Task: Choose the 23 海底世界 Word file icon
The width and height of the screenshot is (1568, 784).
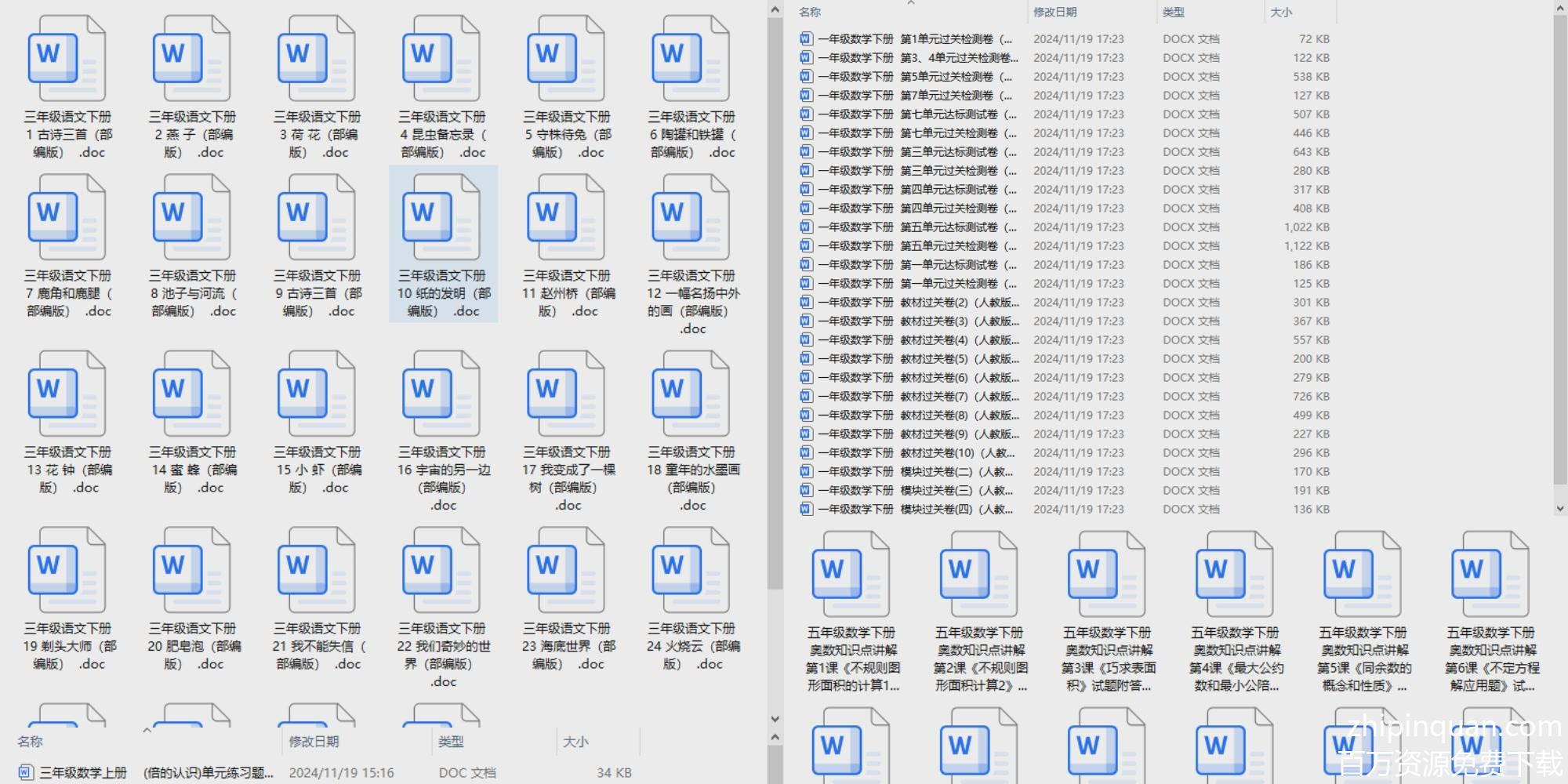Action: pyautogui.click(x=566, y=570)
